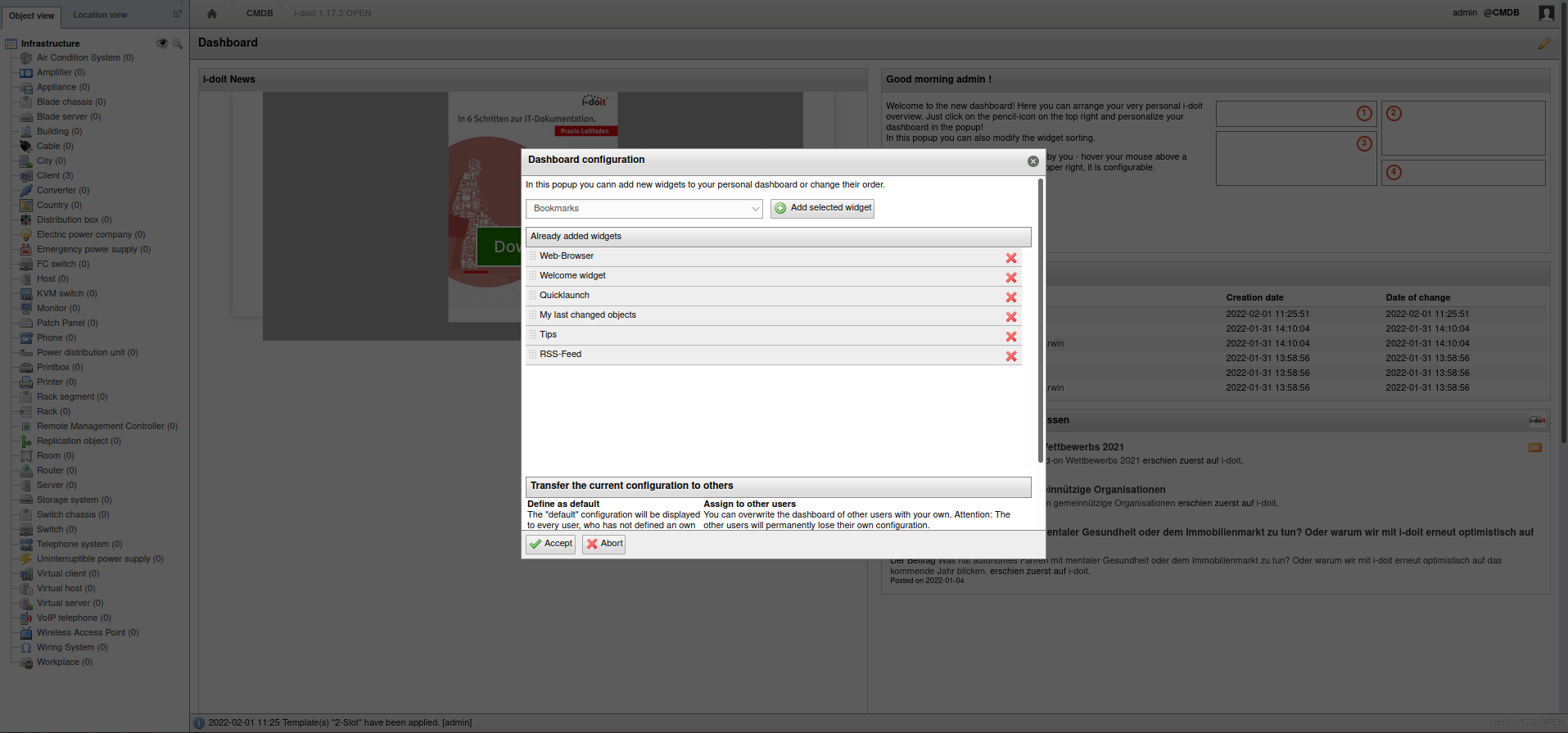Click Add selected widget button
This screenshot has width=1568, height=733.
[822, 208]
